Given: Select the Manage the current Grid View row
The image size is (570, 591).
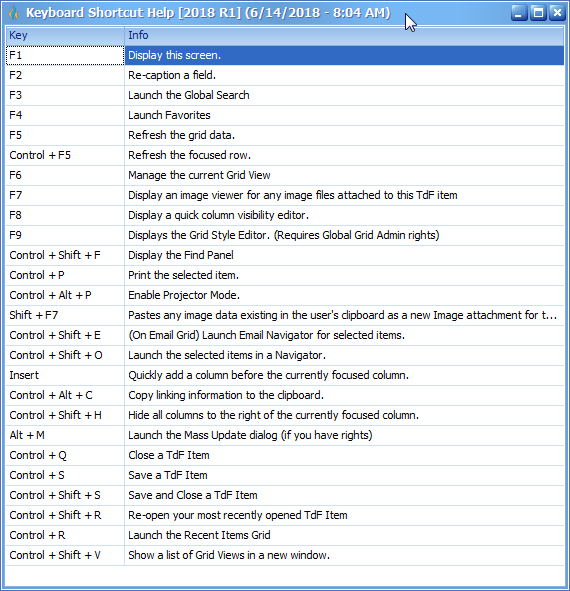Looking at the screenshot, I should (x=285, y=175).
